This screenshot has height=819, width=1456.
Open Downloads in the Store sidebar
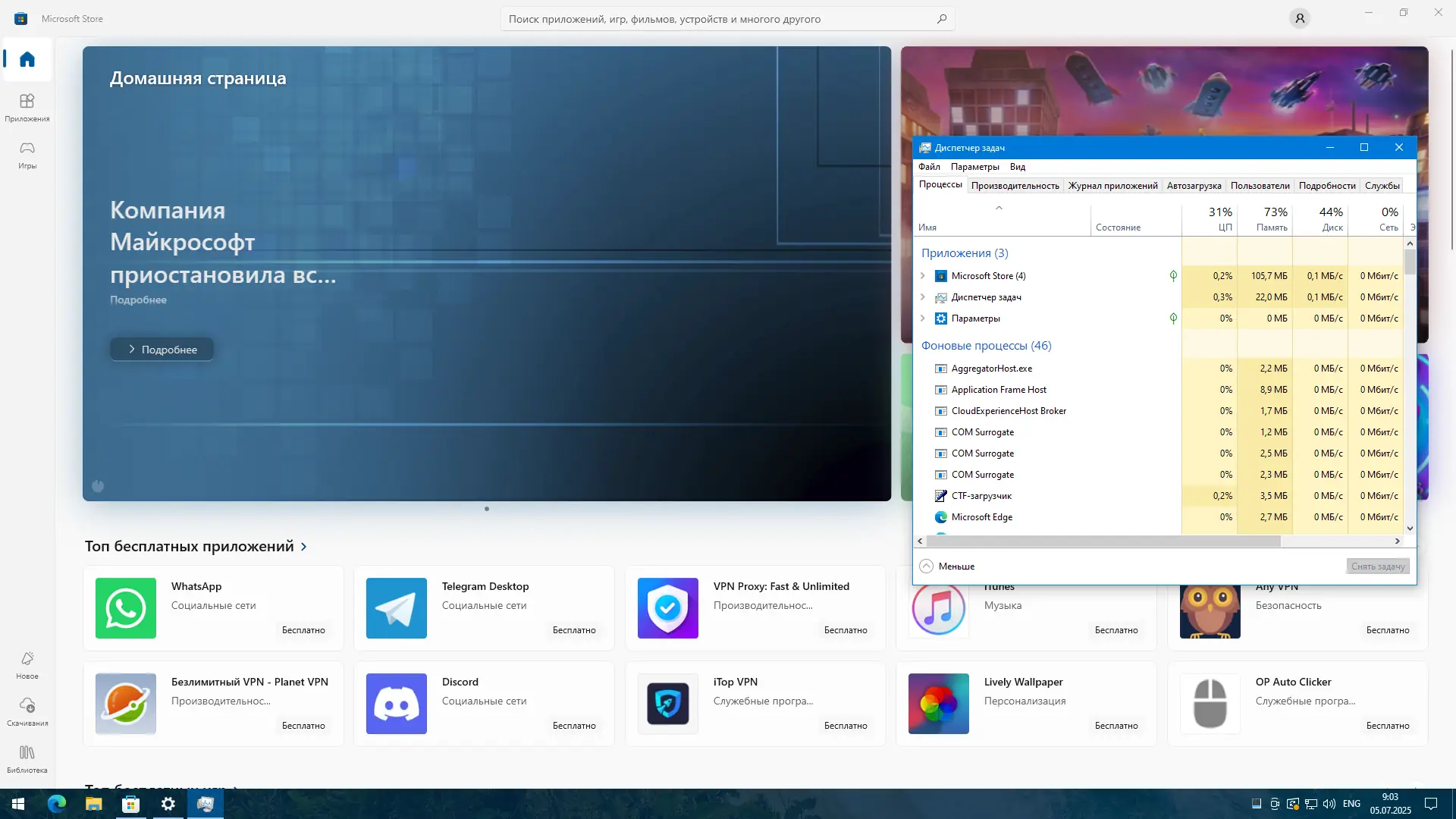tap(27, 711)
